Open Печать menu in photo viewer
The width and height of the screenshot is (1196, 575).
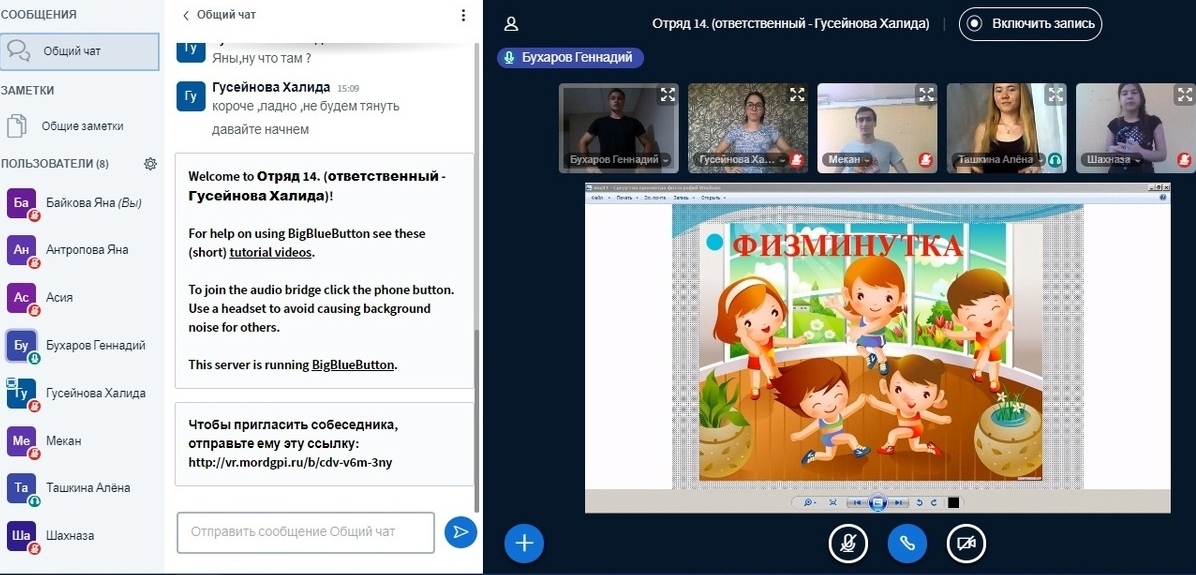(x=627, y=198)
